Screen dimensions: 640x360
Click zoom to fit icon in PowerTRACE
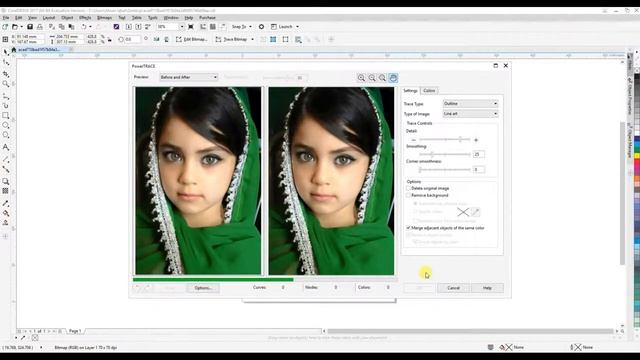[382, 78]
